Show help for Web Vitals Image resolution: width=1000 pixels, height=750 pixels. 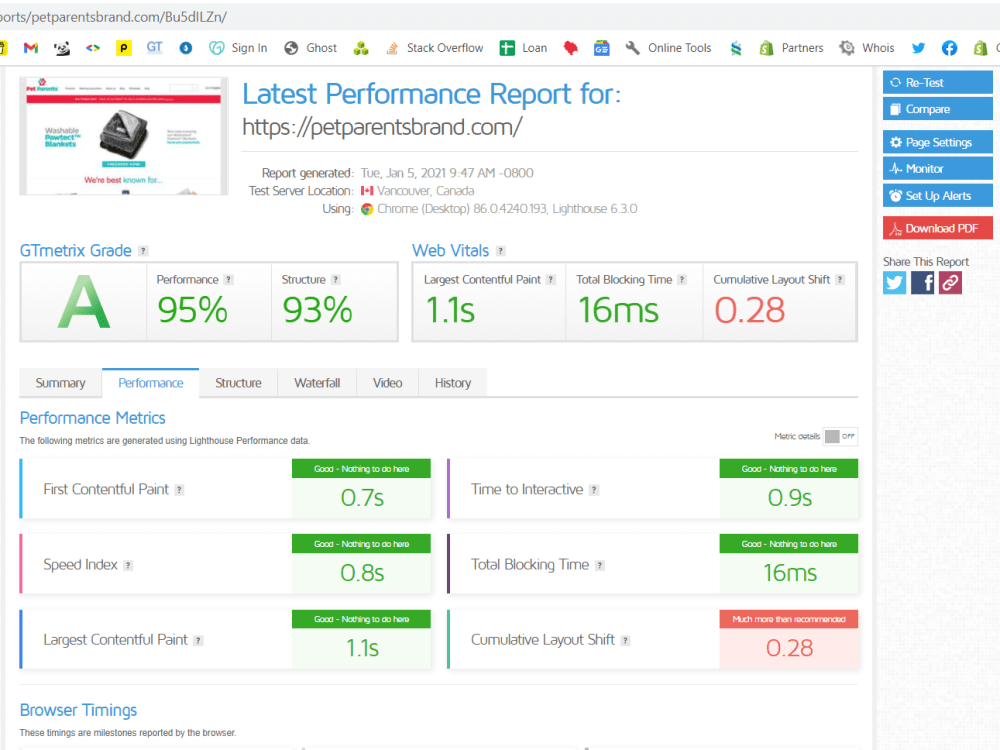click(x=501, y=251)
